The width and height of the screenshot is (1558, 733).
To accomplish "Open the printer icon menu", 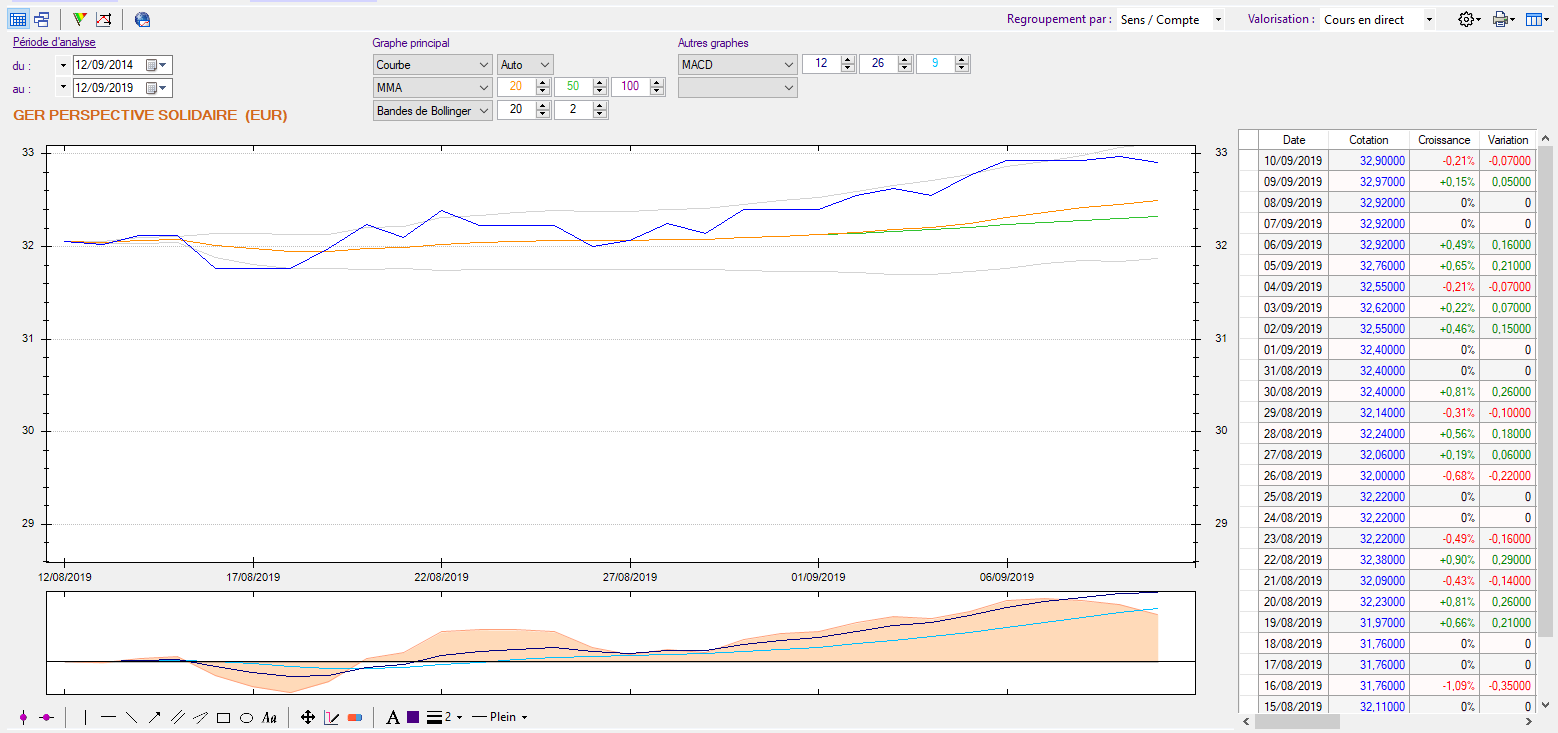I will [1503, 19].
